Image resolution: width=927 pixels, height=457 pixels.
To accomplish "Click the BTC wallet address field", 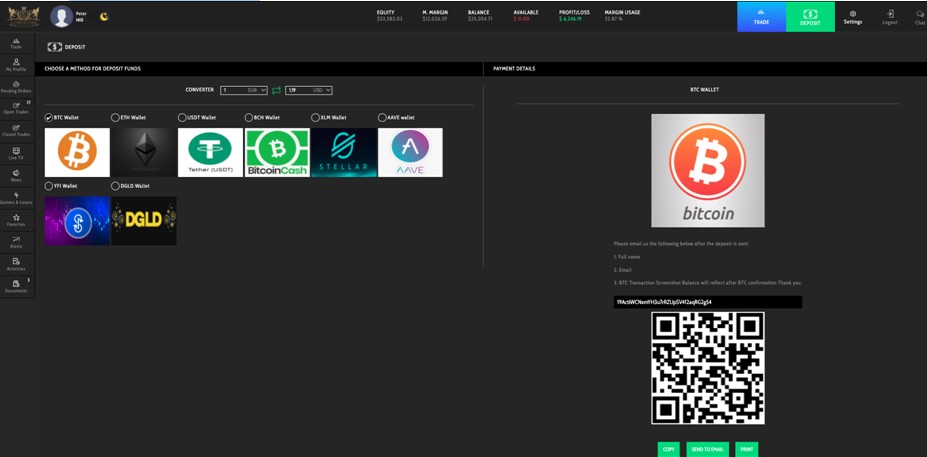I will click(x=708, y=302).
